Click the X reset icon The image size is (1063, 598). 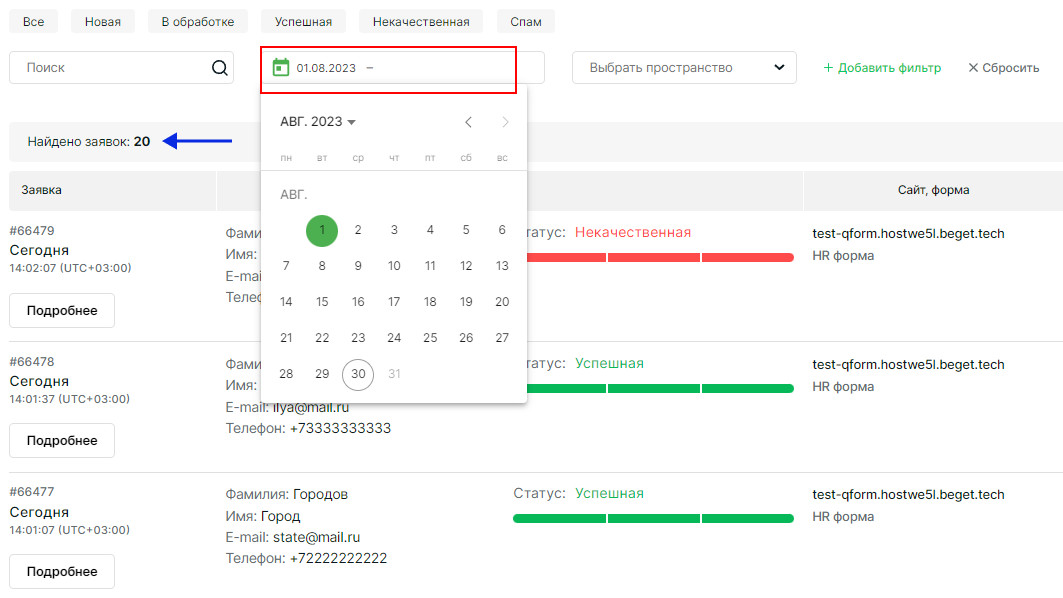click(973, 68)
